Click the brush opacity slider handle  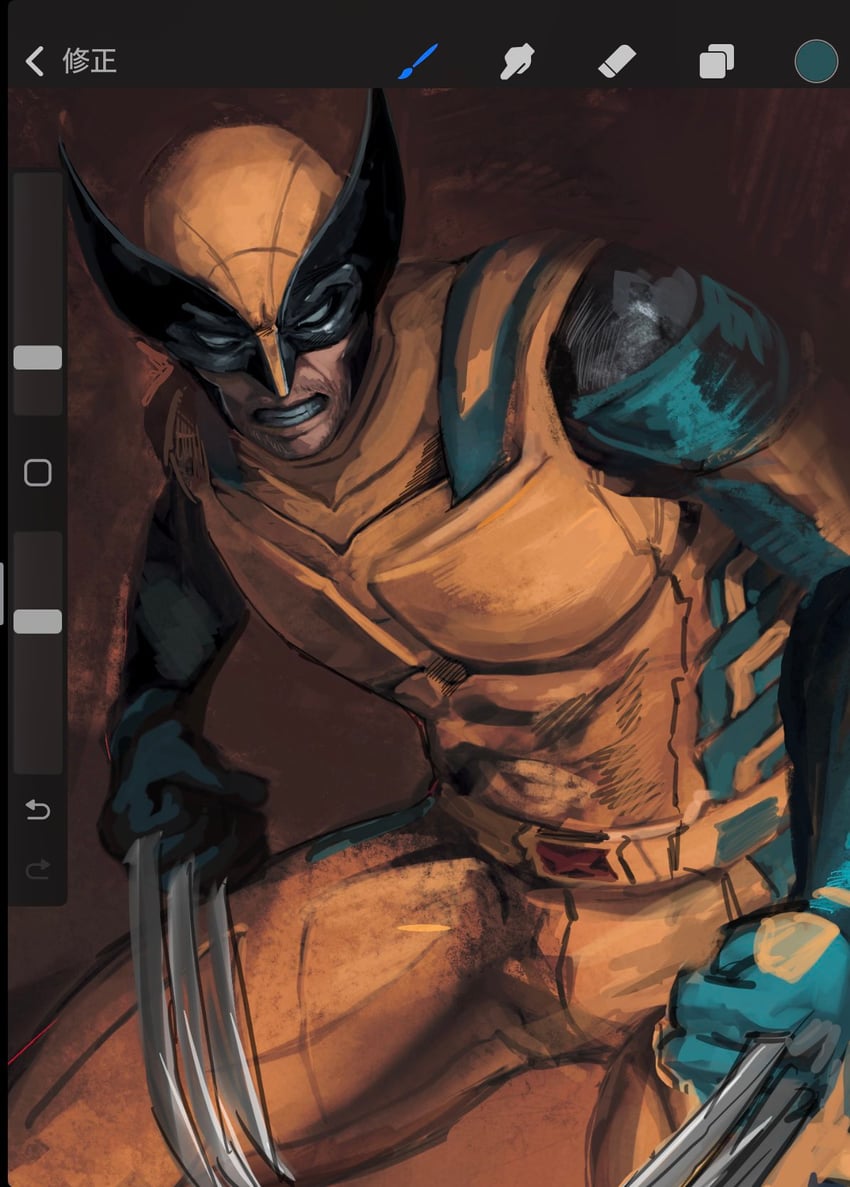click(x=38, y=621)
